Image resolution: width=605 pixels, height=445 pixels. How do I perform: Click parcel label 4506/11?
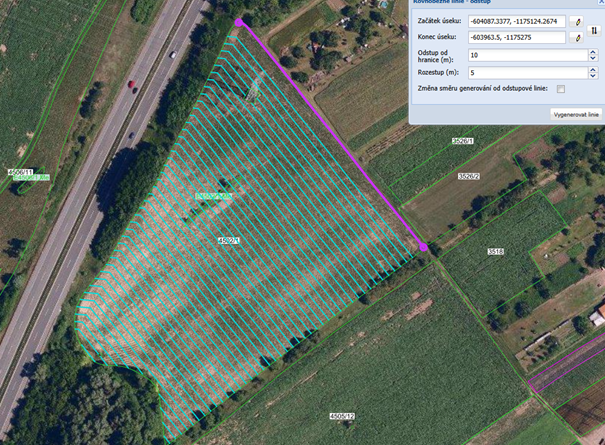click(x=21, y=172)
